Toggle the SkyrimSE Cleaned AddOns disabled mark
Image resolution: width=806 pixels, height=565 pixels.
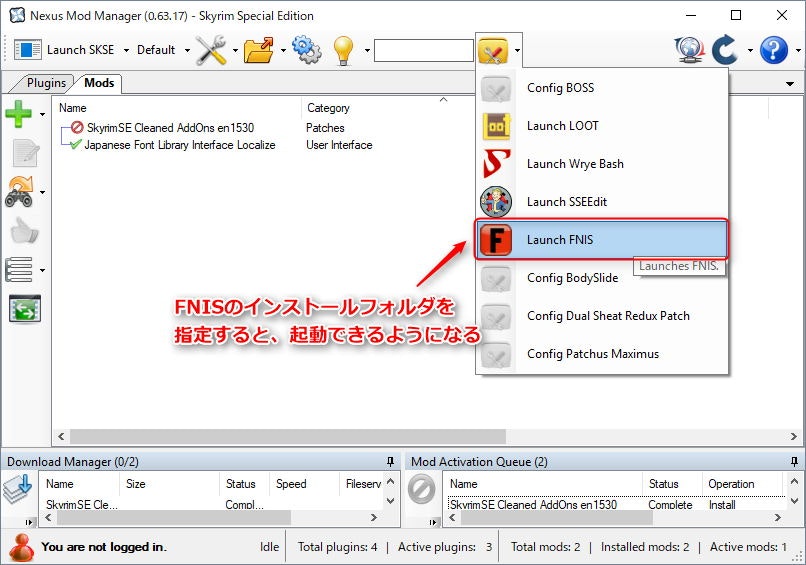tap(77, 127)
